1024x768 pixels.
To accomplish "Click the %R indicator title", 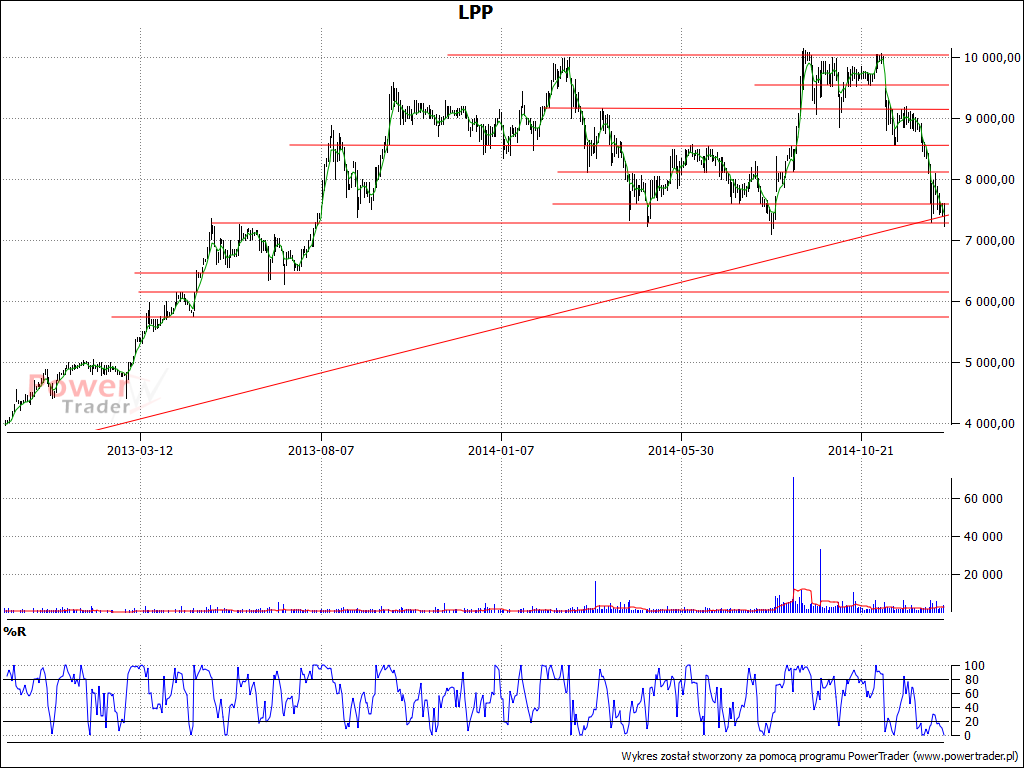I will point(14,632).
